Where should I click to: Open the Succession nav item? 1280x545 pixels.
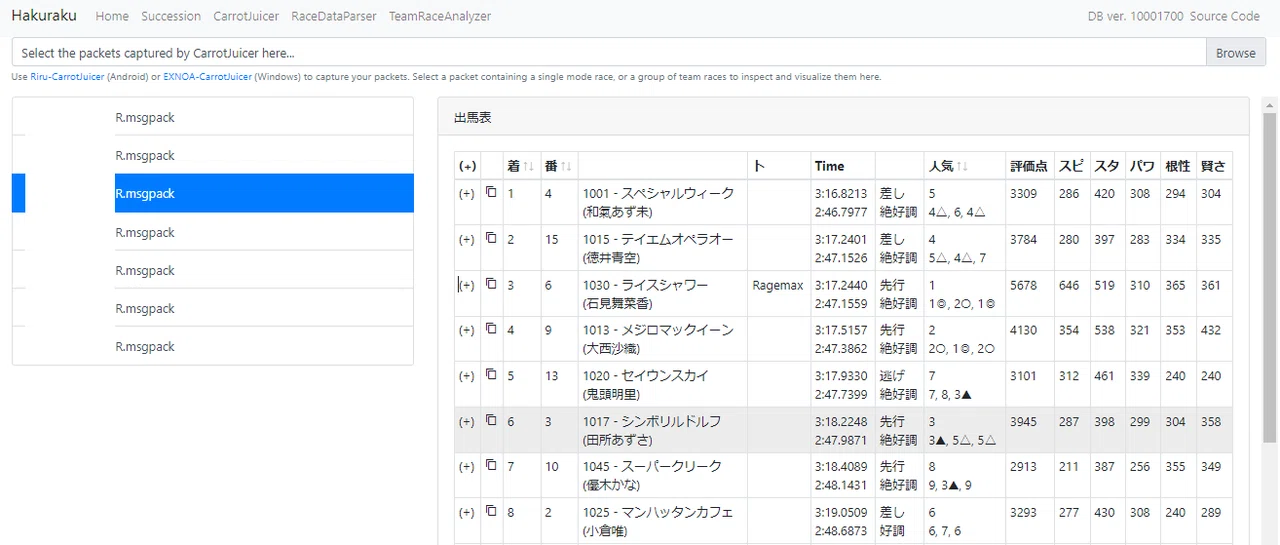coord(171,16)
